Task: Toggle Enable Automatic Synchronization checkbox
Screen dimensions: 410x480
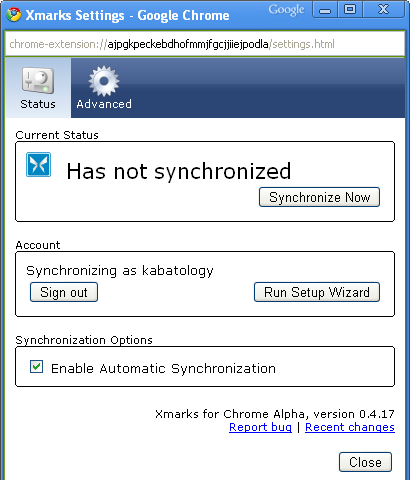Action: click(x=36, y=367)
